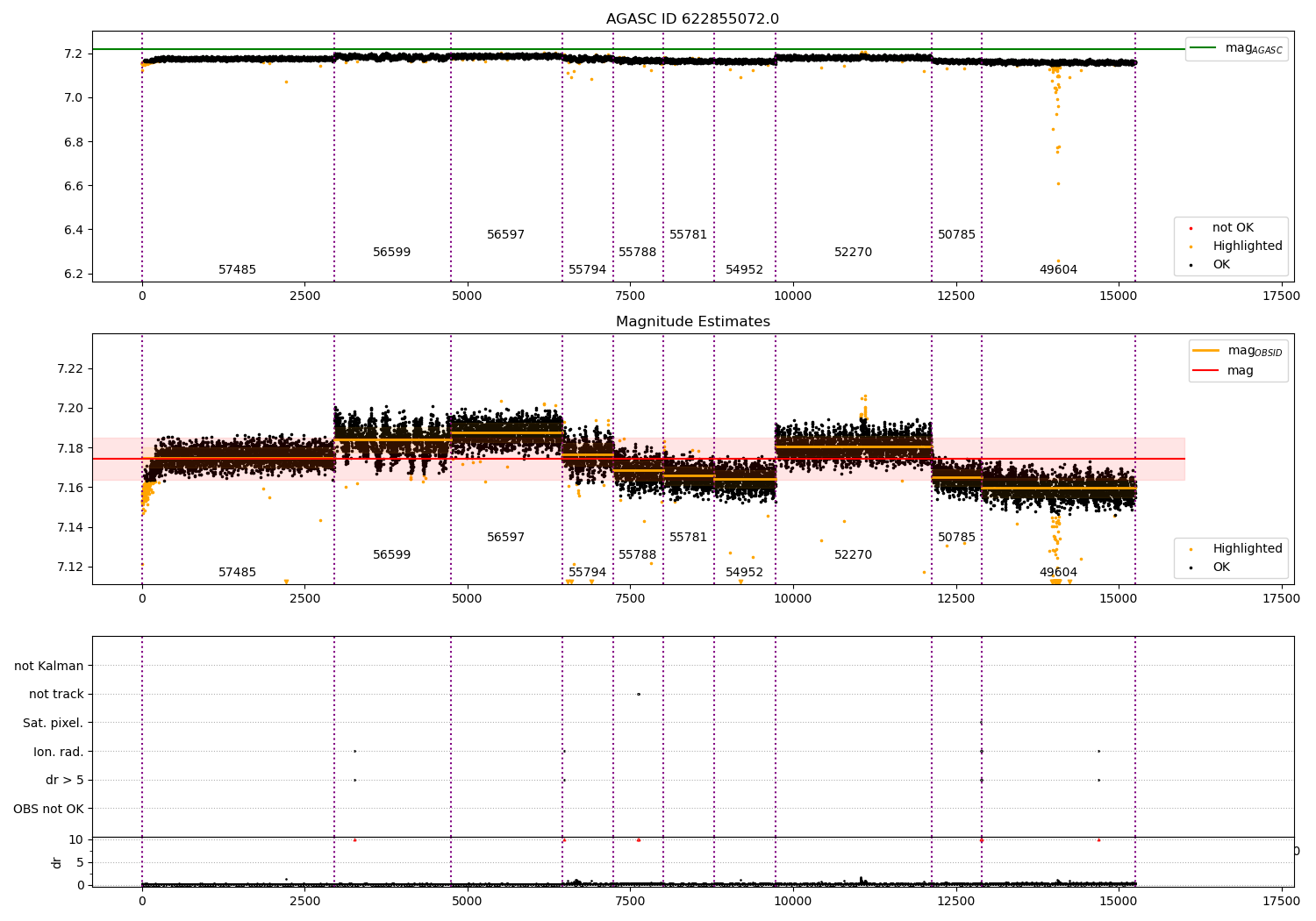This screenshot has width=1316, height=921.
Task: Click the 'not Kalman' axis label
Action: [49, 666]
